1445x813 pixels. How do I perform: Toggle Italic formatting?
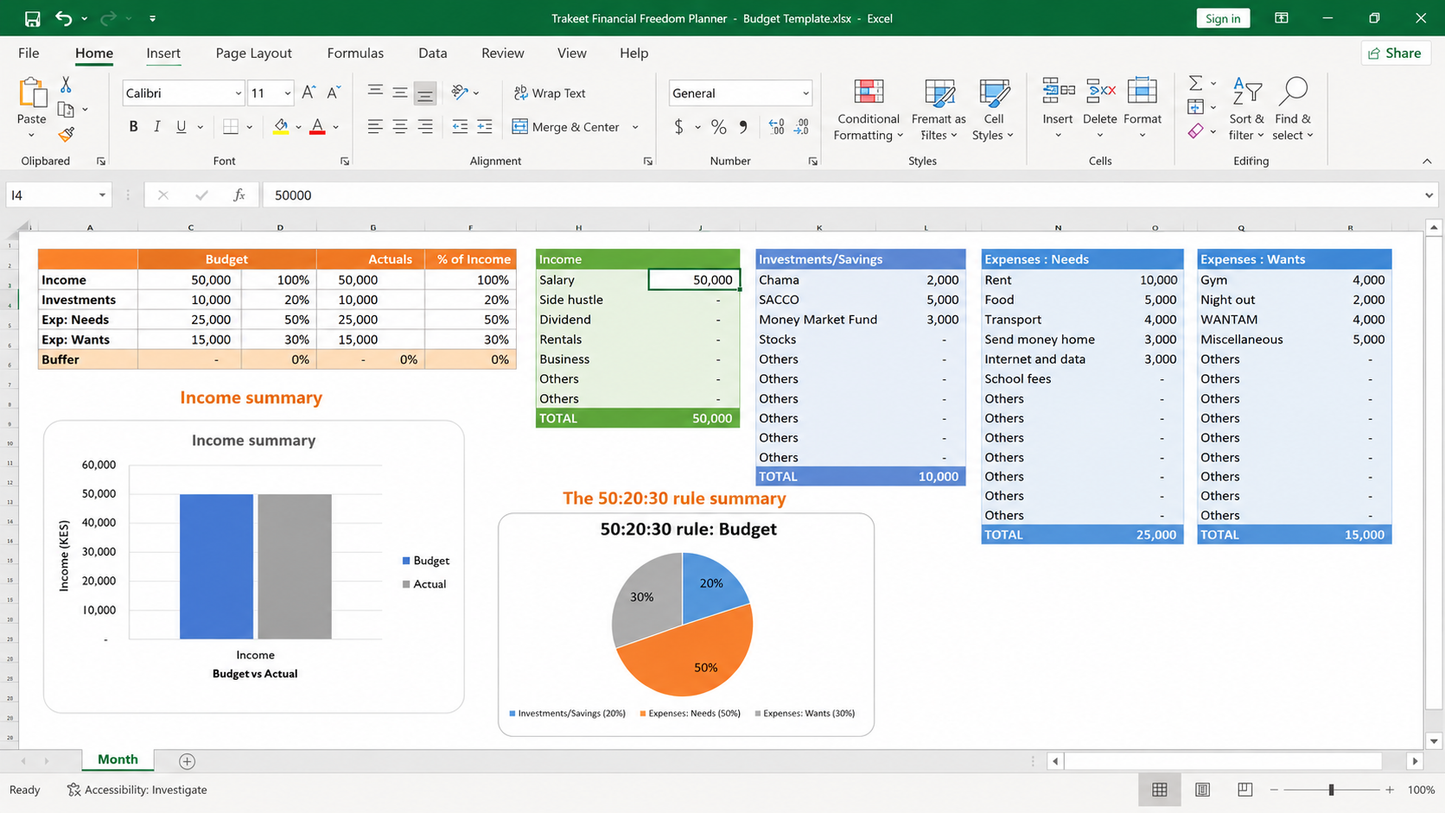point(157,127)
